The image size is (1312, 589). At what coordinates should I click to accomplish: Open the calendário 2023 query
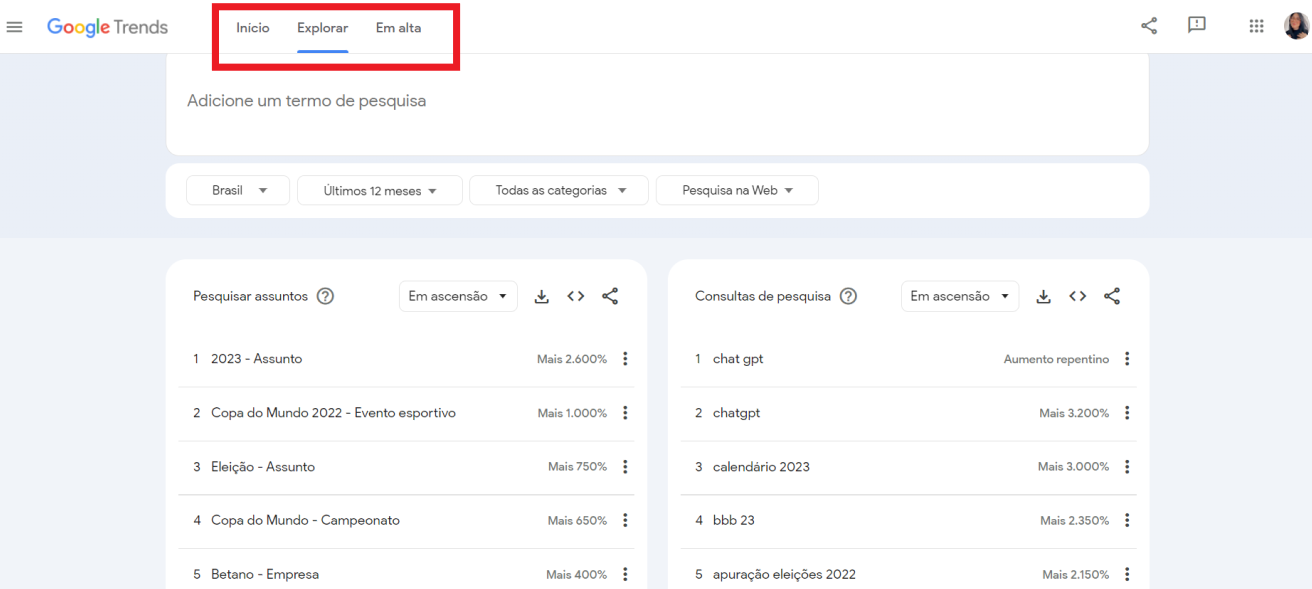(x=761, y=467)
